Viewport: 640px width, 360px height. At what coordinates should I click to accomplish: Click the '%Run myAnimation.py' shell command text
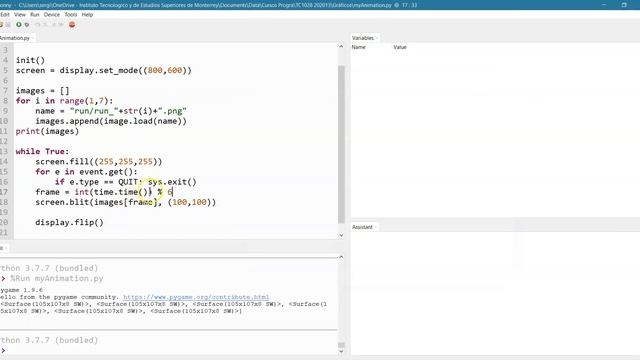[x=57, y=278]
